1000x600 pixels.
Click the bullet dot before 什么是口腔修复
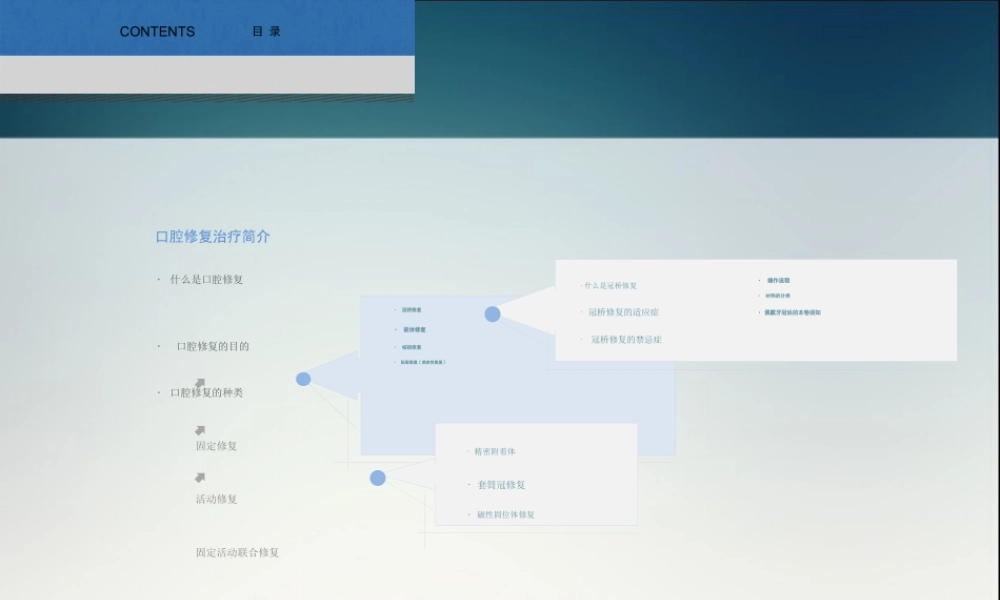(157, 279)
